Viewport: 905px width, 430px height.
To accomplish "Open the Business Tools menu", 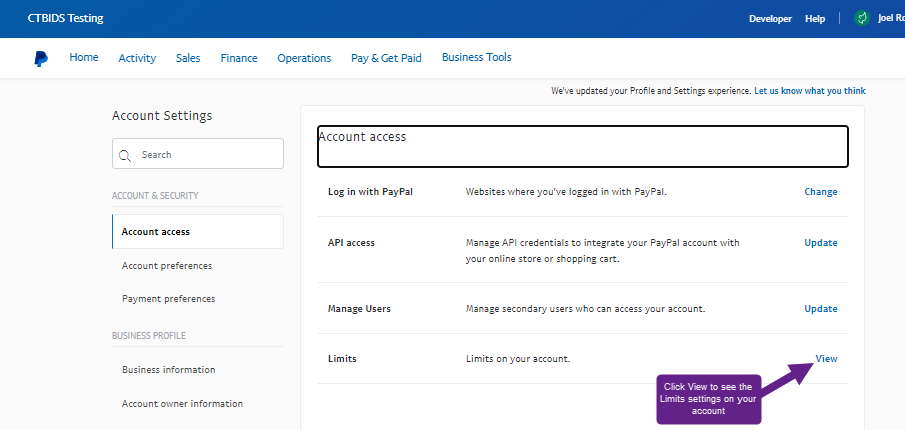I will pos(477,57).
